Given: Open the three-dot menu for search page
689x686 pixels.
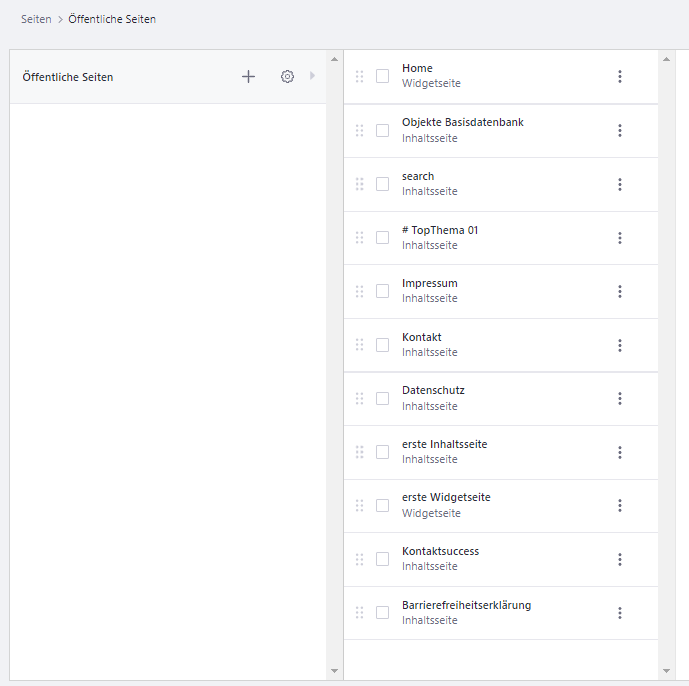Looking at the screenshot, I should 620,185.
